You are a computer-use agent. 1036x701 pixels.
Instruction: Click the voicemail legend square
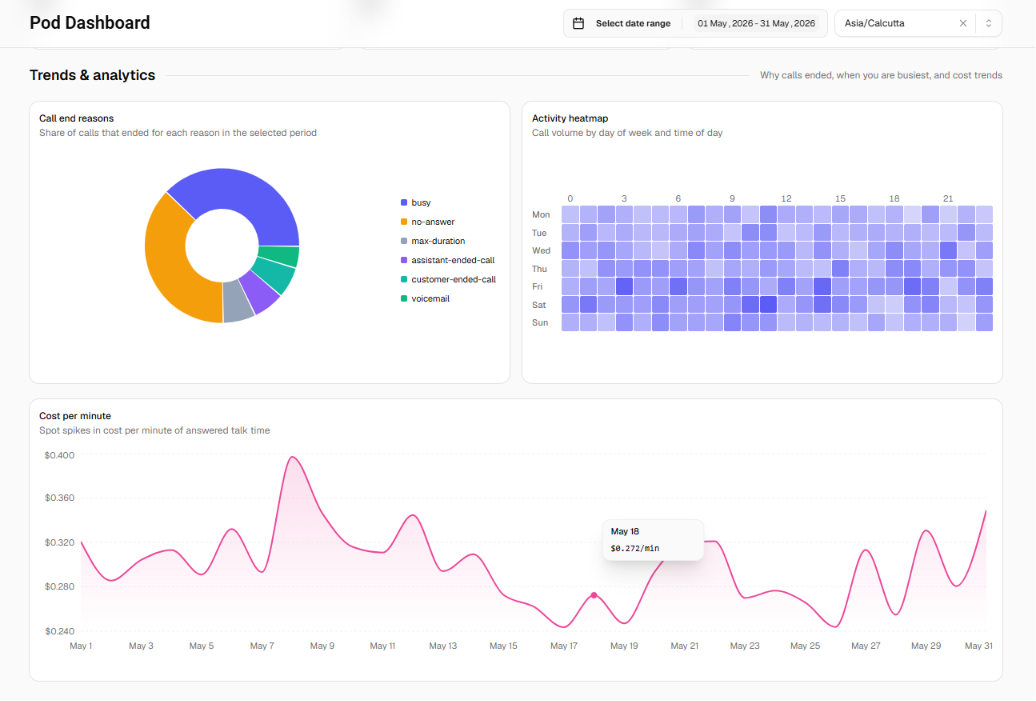tap(404, 298)
